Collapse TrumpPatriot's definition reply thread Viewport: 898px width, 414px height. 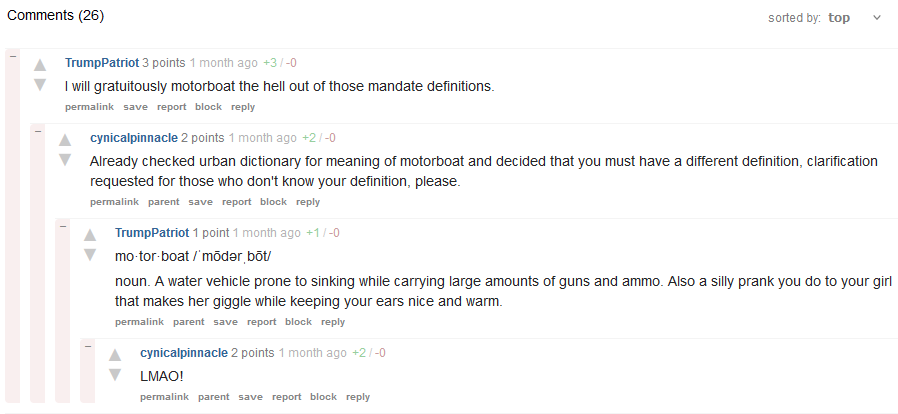pos(62,226)
